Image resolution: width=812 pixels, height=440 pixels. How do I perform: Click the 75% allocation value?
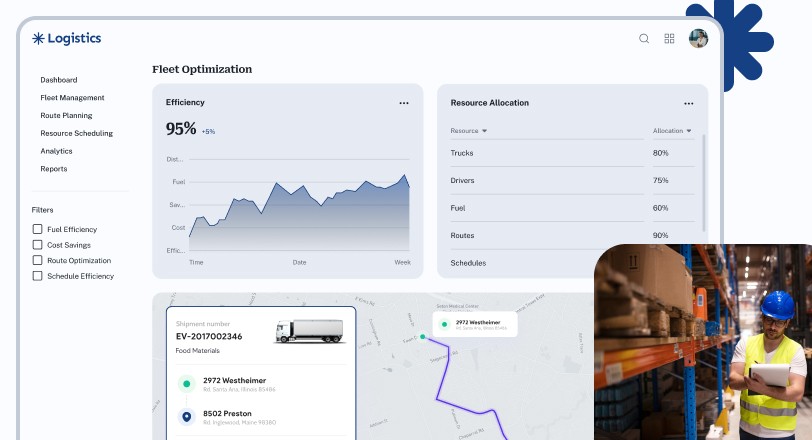tap(661, 181)
